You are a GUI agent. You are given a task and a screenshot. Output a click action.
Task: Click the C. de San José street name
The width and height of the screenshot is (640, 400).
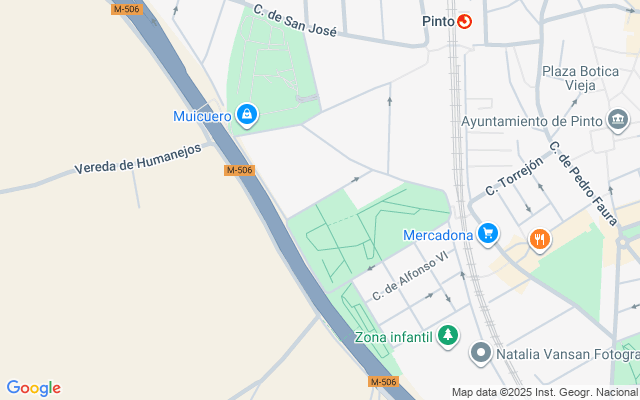point(295,20)
